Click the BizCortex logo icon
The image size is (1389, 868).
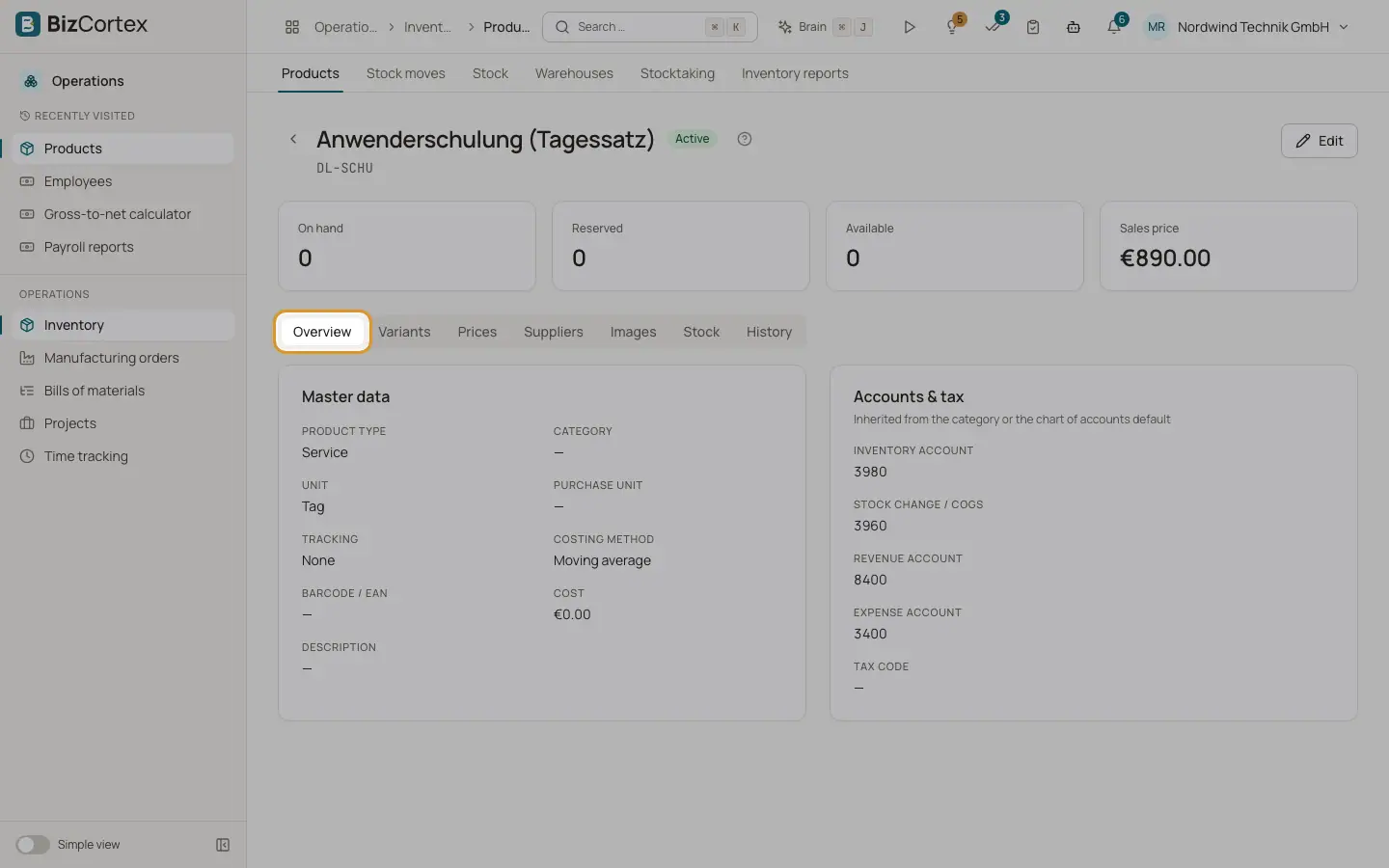[28, 24]
